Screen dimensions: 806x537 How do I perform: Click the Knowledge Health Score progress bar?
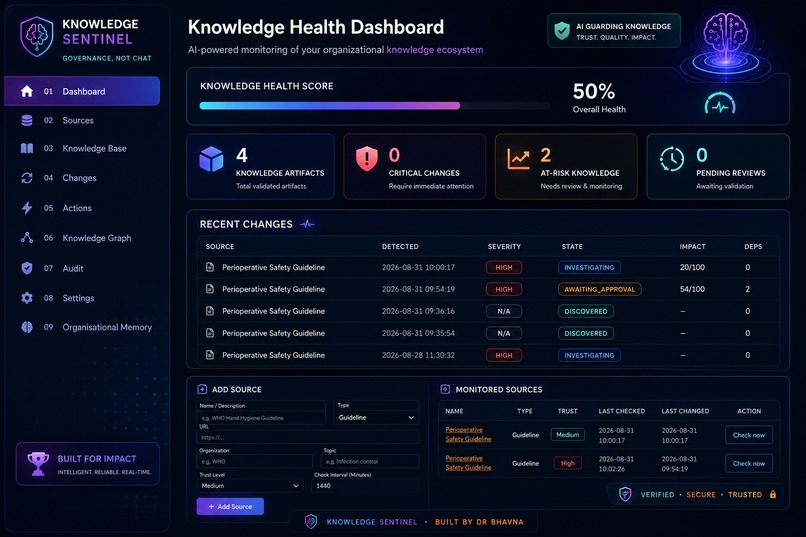tap(374, 106)
